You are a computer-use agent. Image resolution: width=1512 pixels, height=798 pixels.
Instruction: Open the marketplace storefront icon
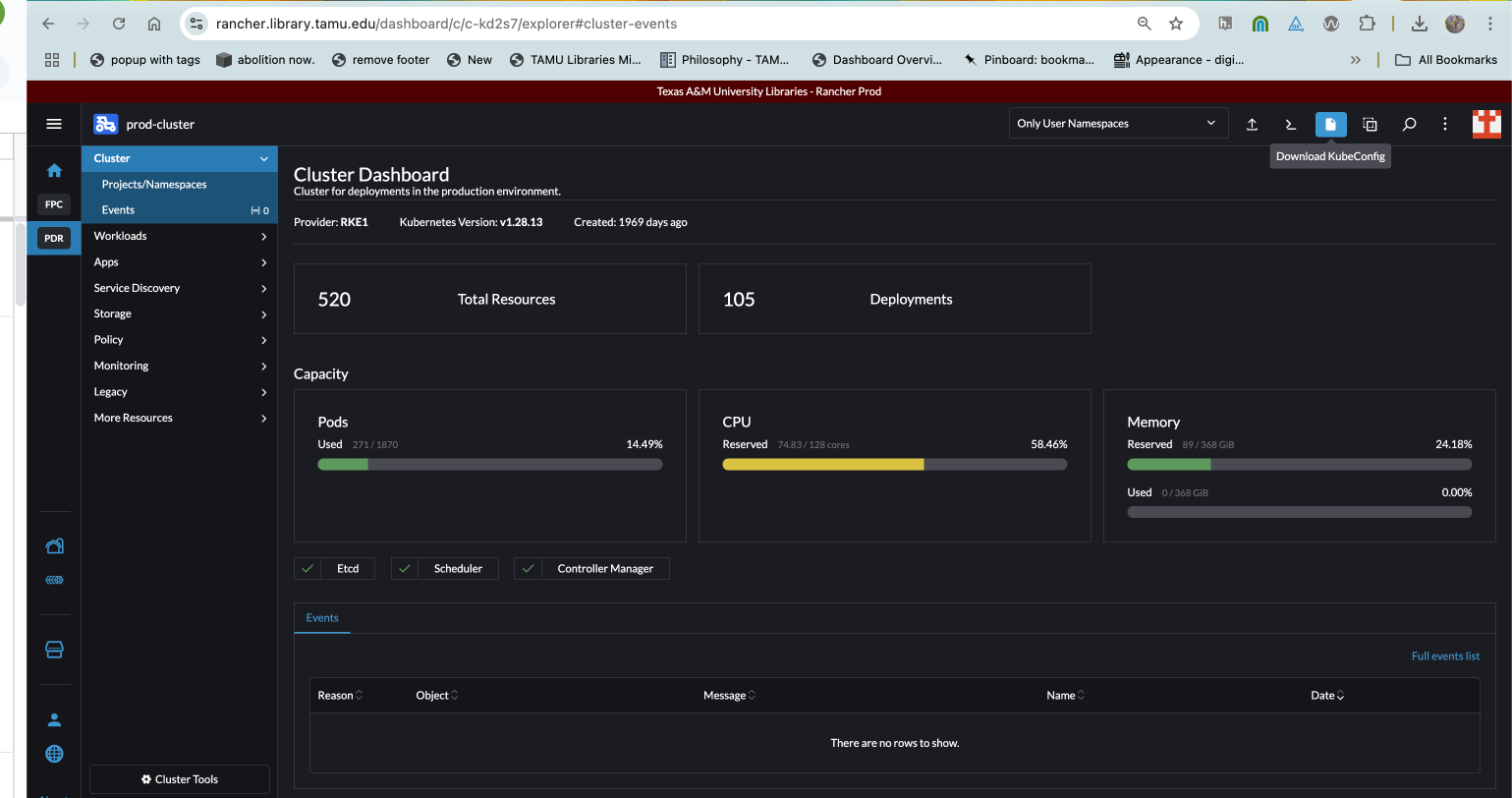tap(54, 650)
